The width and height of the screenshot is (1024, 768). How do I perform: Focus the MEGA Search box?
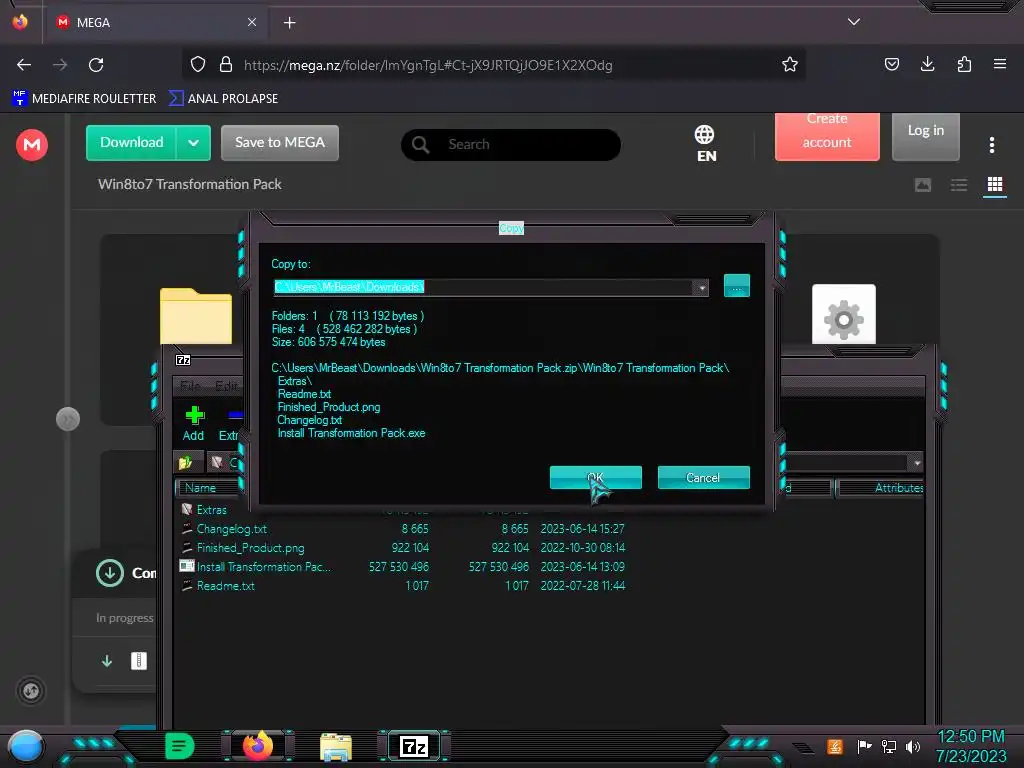[x=511, y=144]
